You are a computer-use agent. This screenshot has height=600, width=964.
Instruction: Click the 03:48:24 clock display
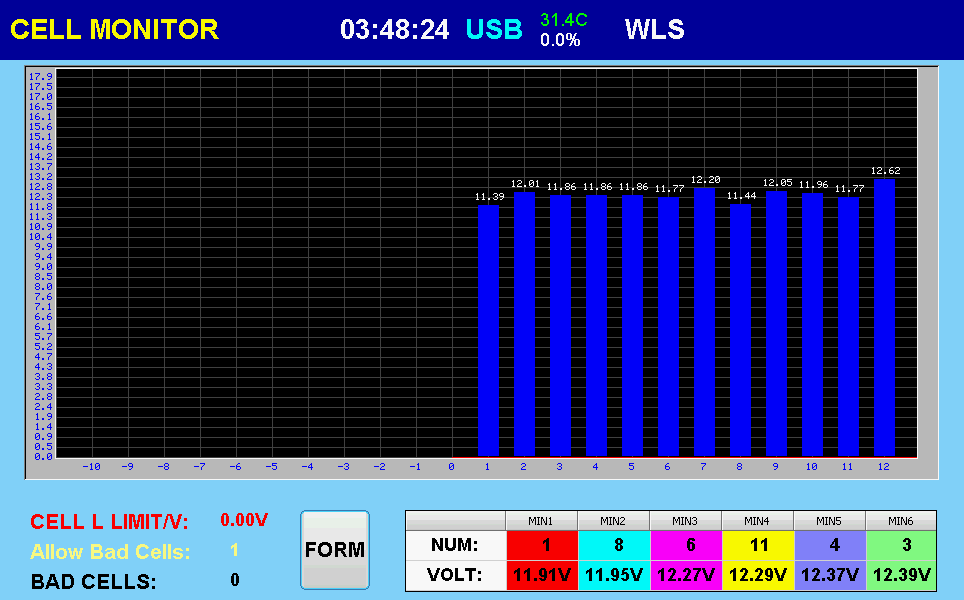click(394, 30)
